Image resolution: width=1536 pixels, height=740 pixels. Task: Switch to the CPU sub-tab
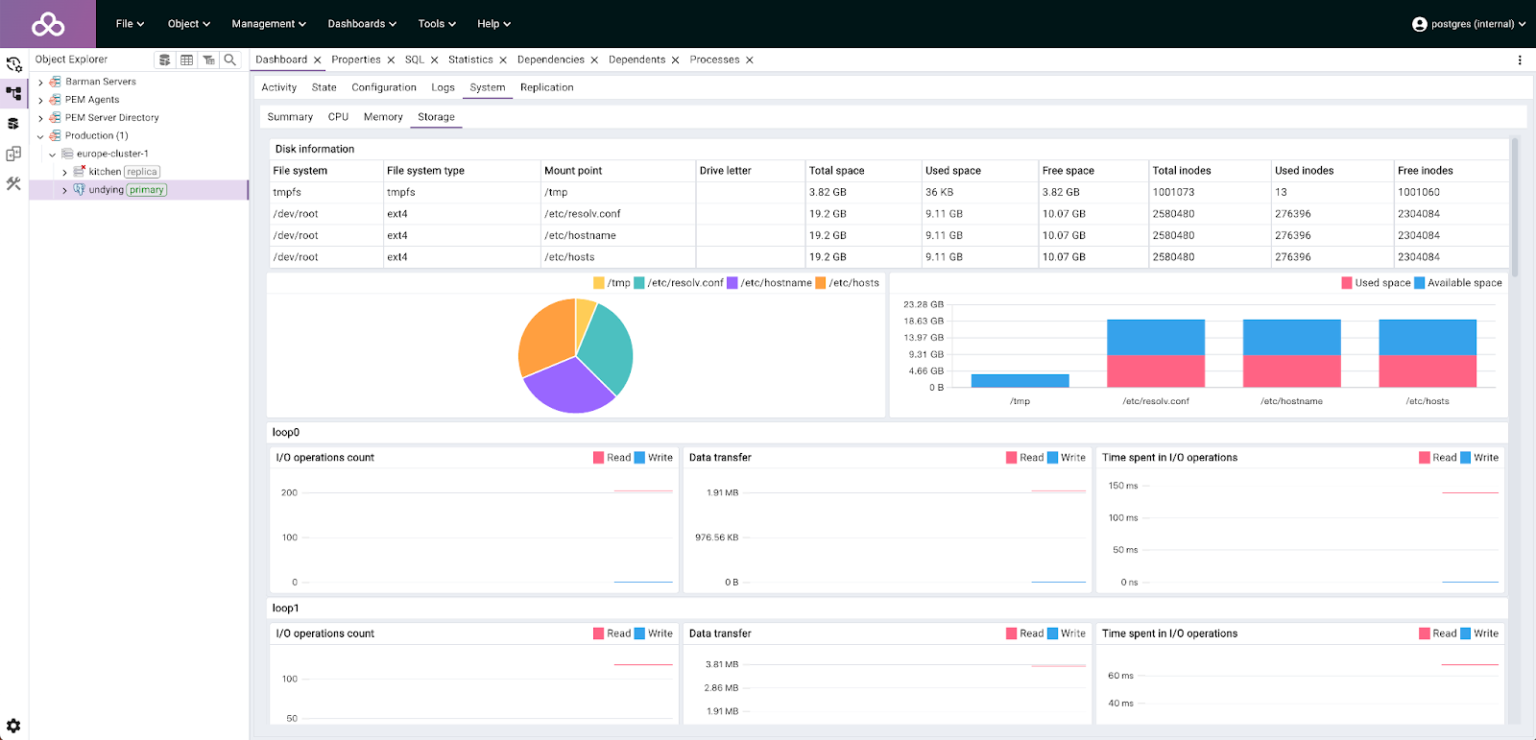[x=338, y=117]
